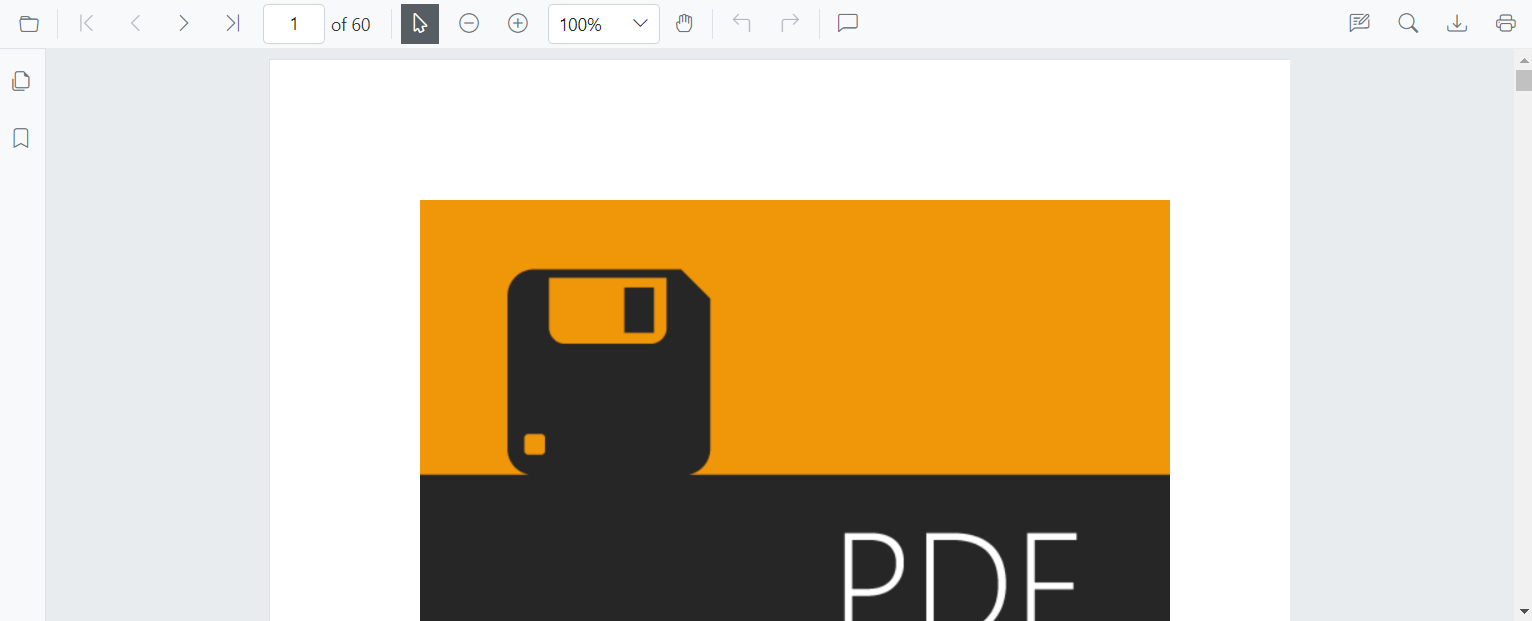Redo the last action
This screenshot has height=621, width=1532.
tap(790, 24)
